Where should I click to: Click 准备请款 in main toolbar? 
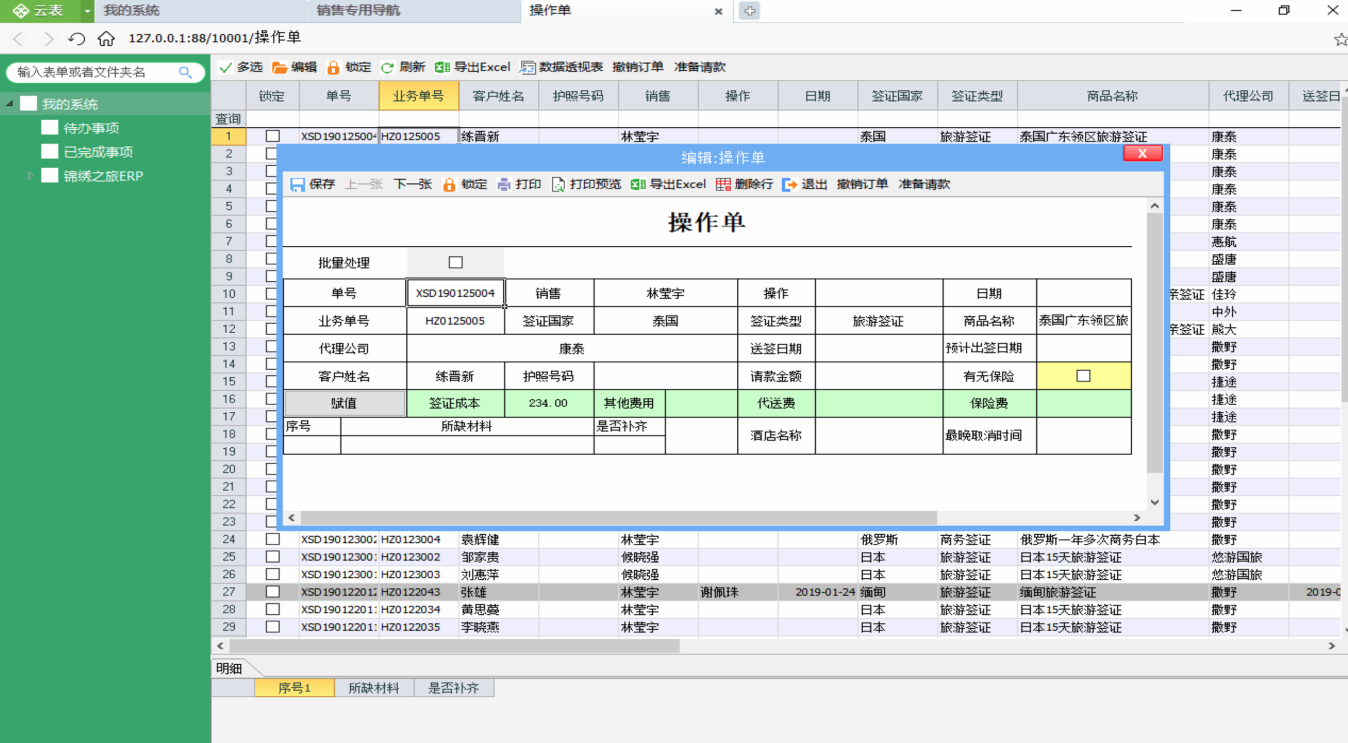[700, 67]
